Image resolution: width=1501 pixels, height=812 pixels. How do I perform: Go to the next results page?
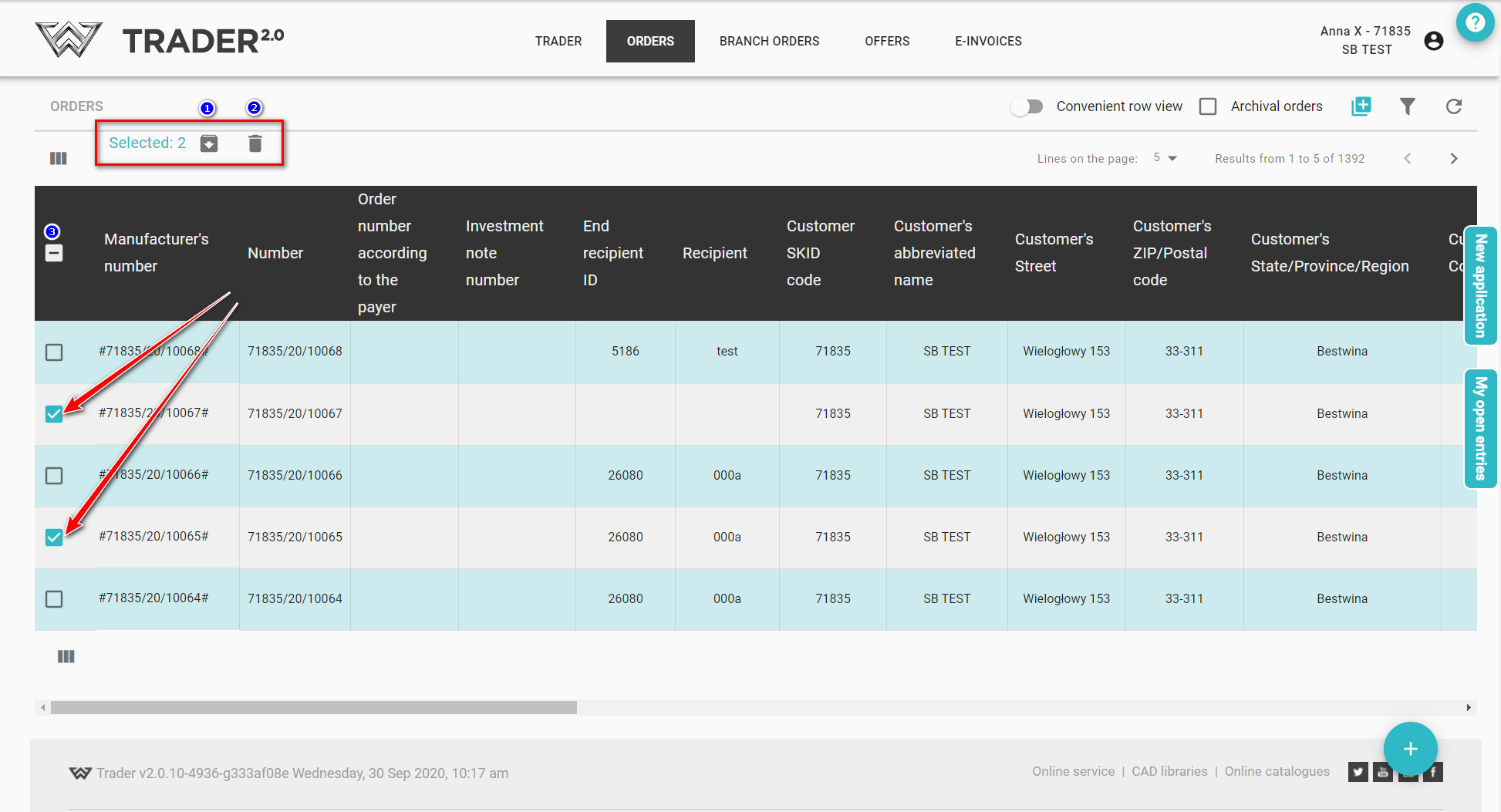pyautogui.click(x=1453, y=158)
